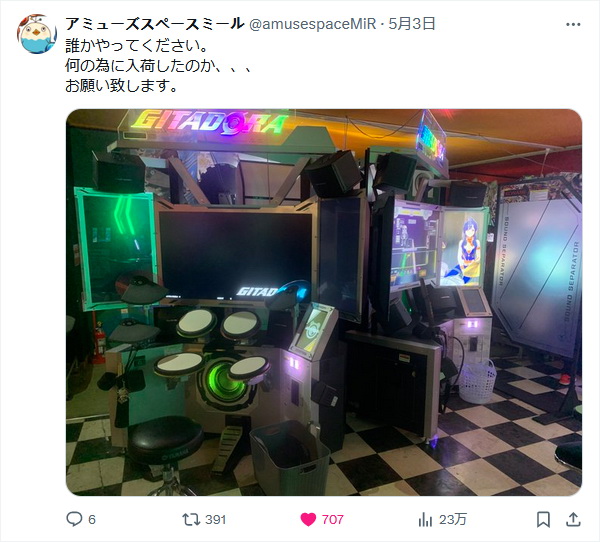Open the share upload icon

[573, 519]
